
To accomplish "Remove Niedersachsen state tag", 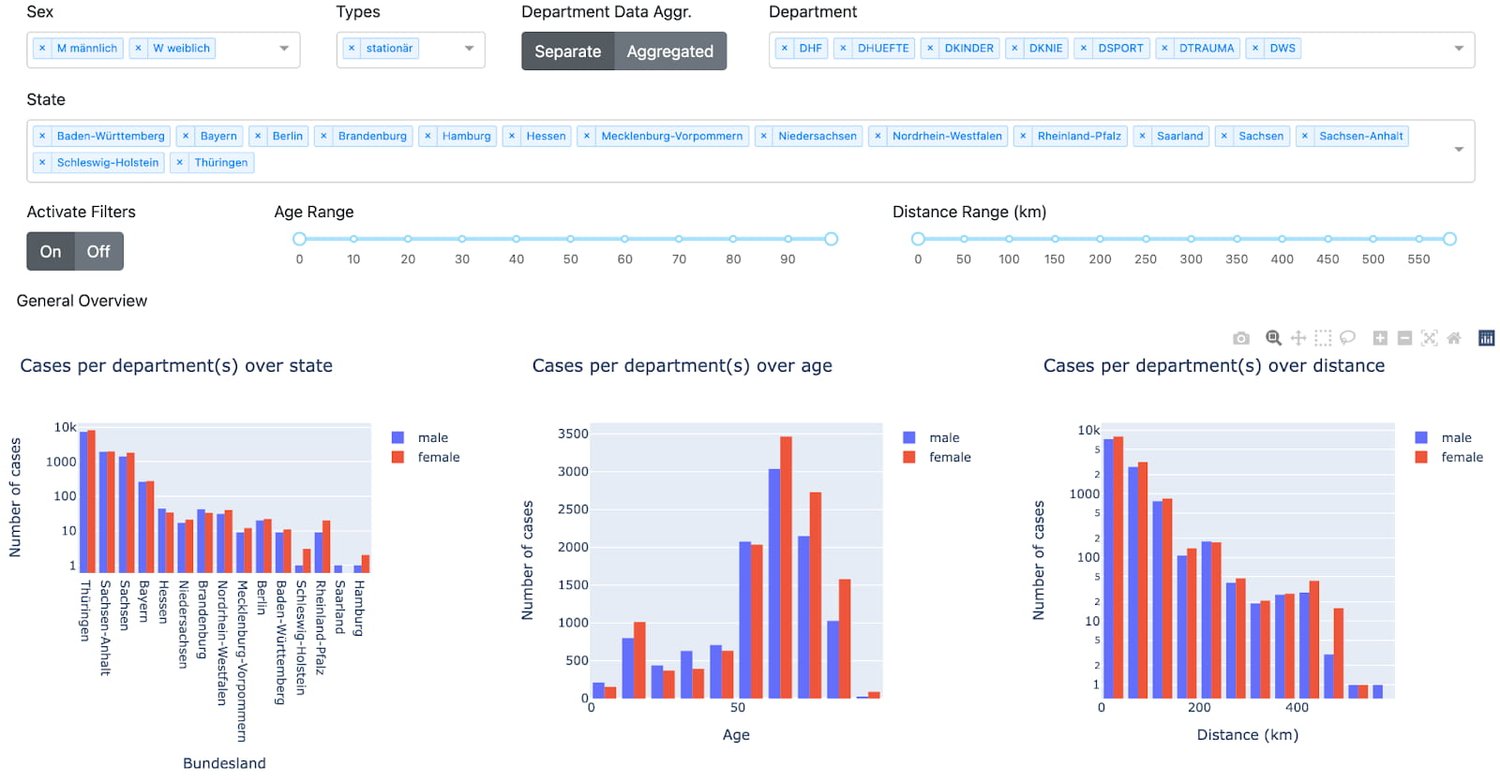I will pos(765,136).
